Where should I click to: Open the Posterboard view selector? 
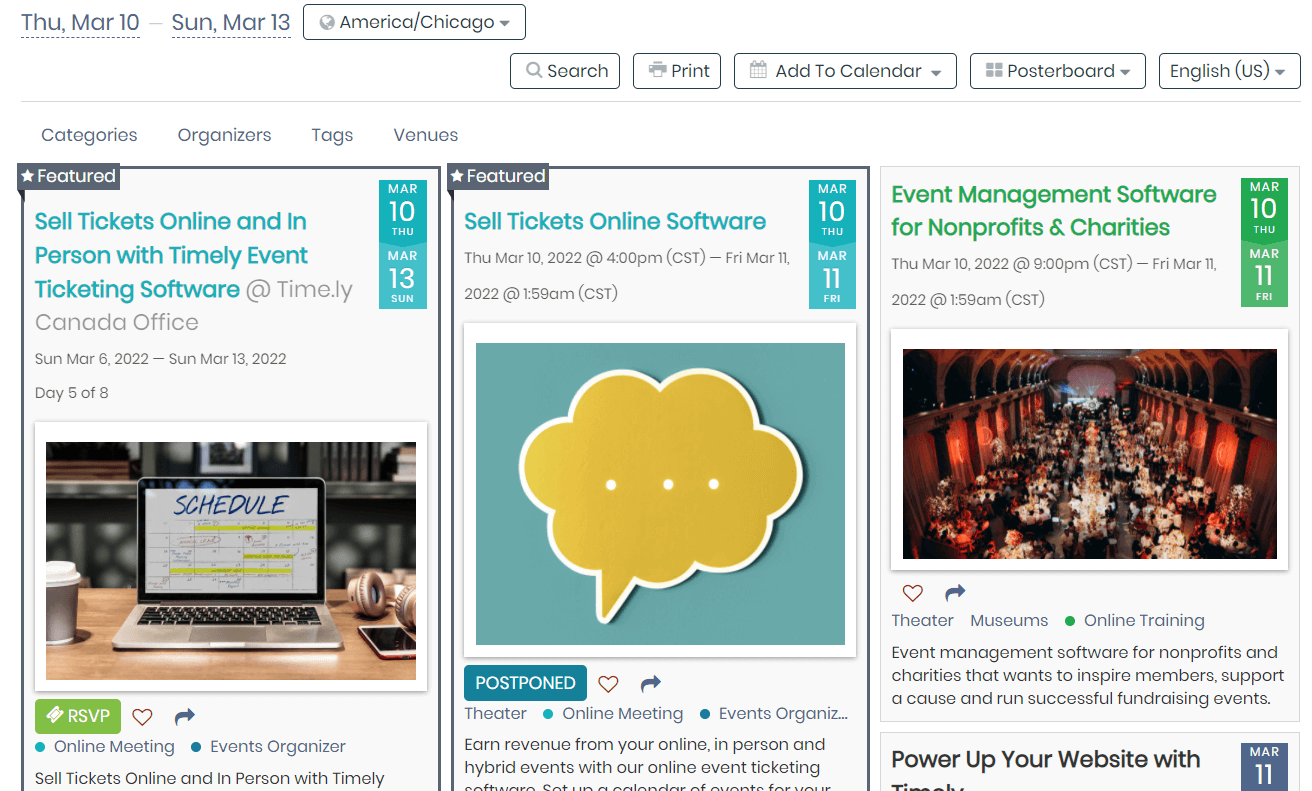1058,71
